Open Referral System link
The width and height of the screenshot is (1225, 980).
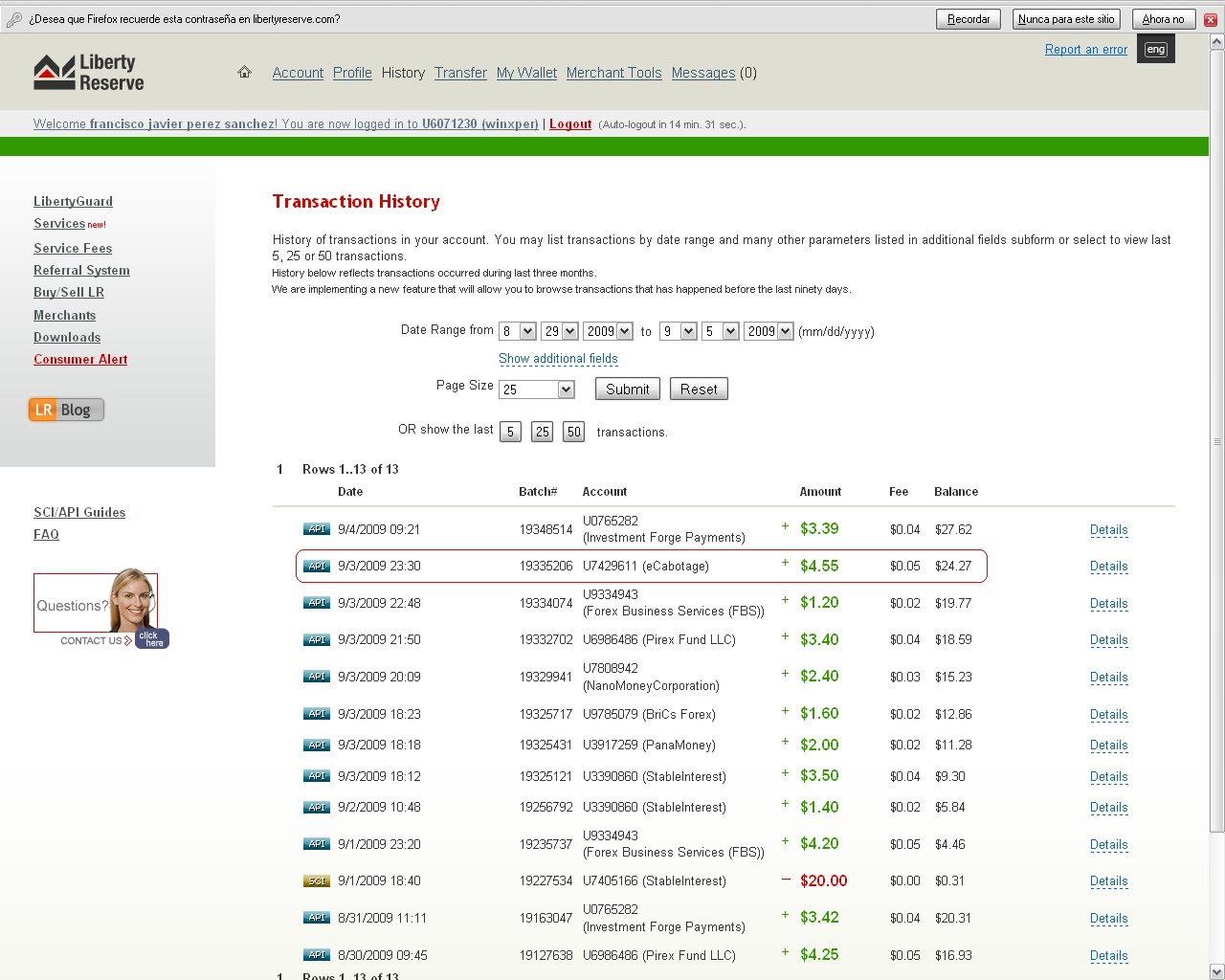click(x=81, y=270)
